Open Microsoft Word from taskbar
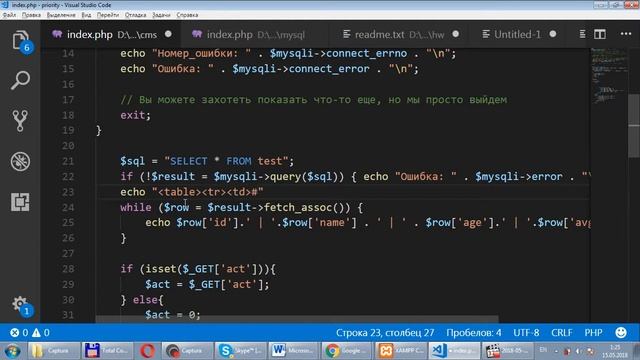Image resolution: width=640 pixels, height=360 pixels. [293, 351]
